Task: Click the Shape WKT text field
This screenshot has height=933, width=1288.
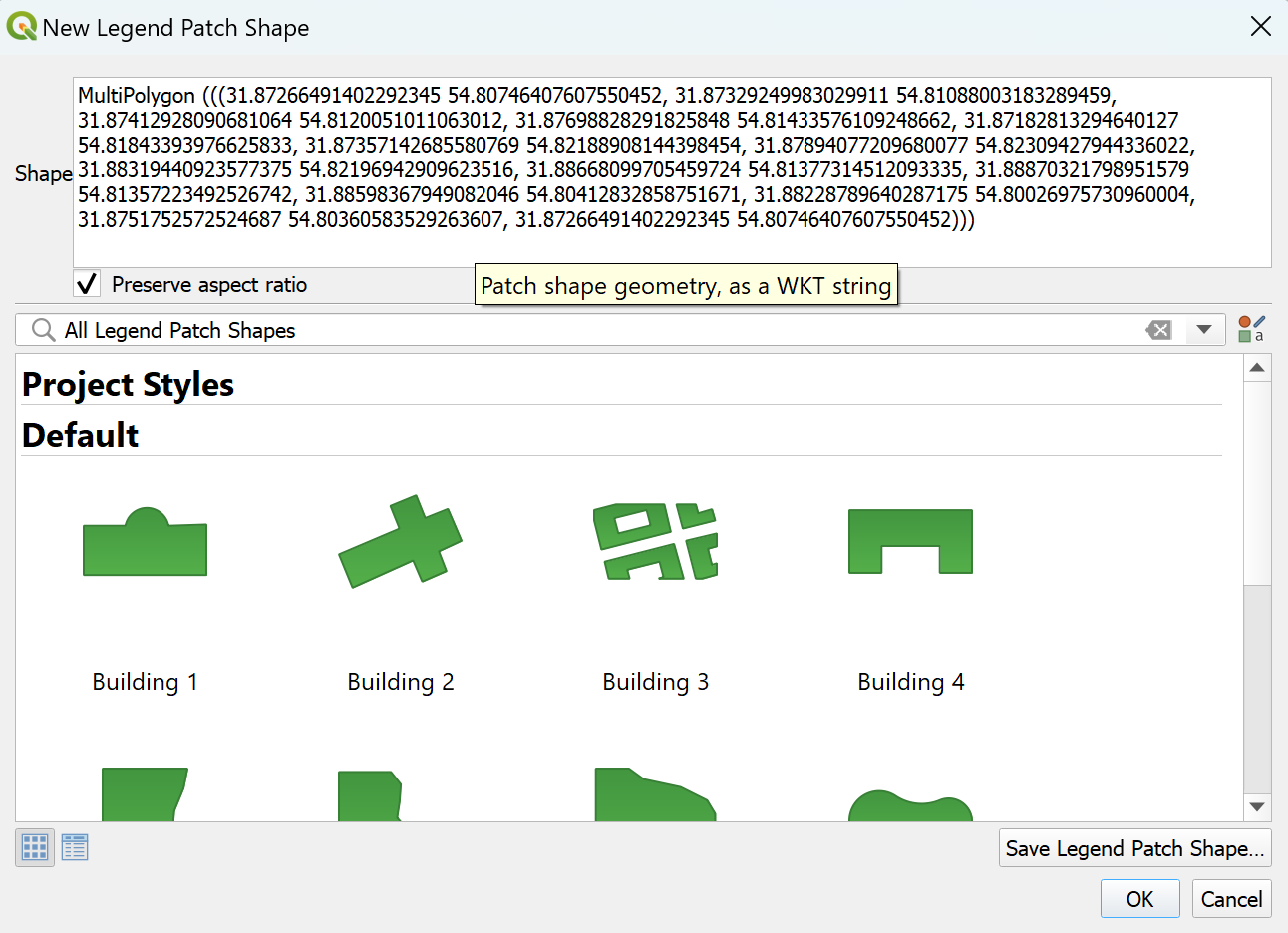Action: coord(672,172)
